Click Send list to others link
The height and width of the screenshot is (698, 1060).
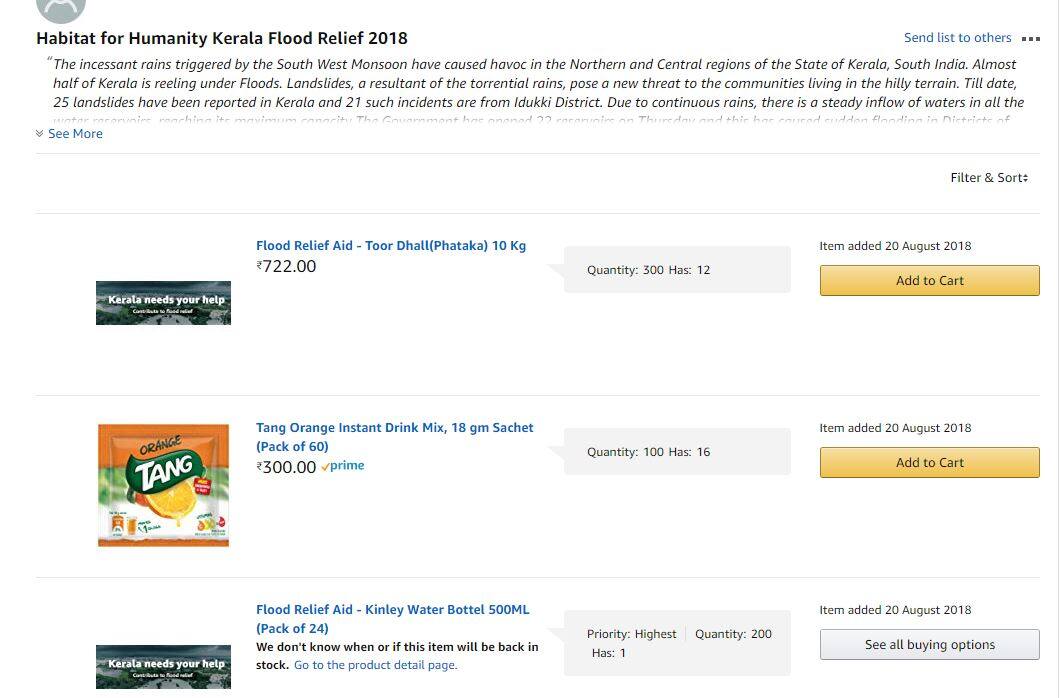pos(957,38)
